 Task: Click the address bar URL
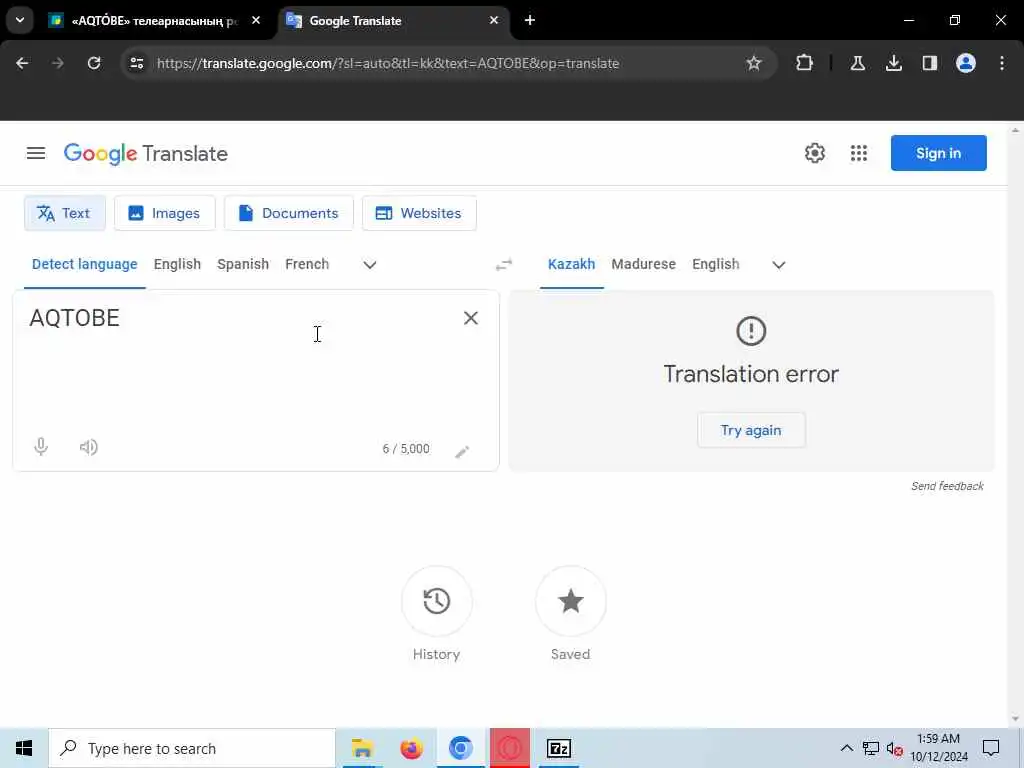pyautogui.click(x=388, y=63)
